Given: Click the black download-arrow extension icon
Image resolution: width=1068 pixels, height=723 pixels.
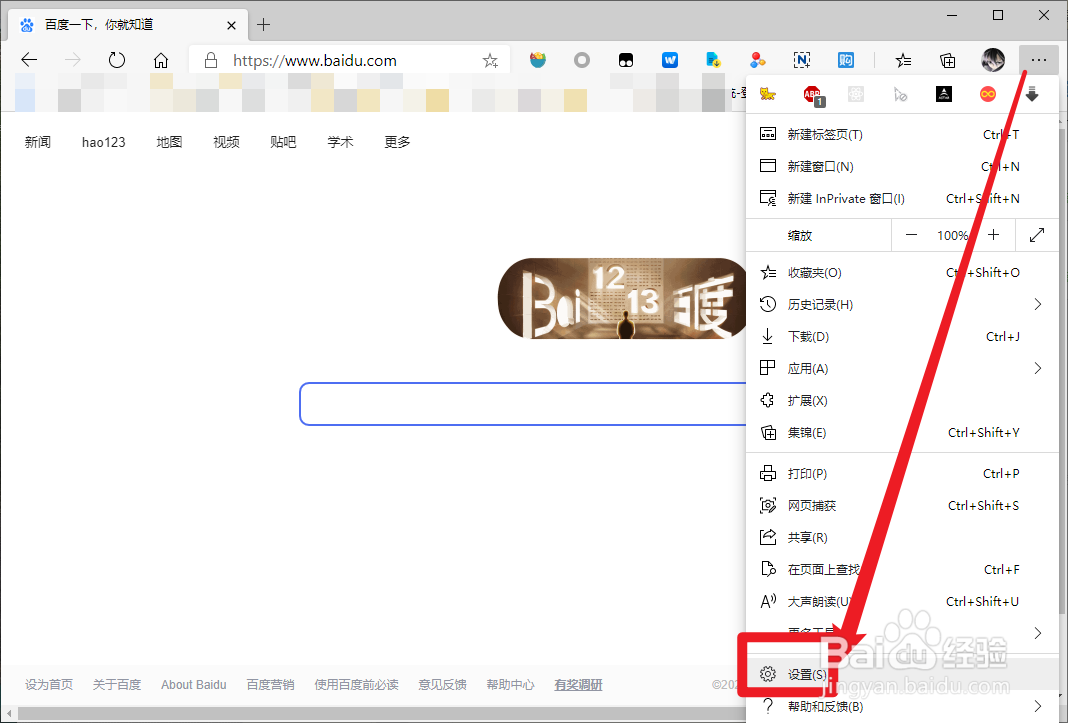Looking at the screenshot, I should click(x=1032, y=94).
